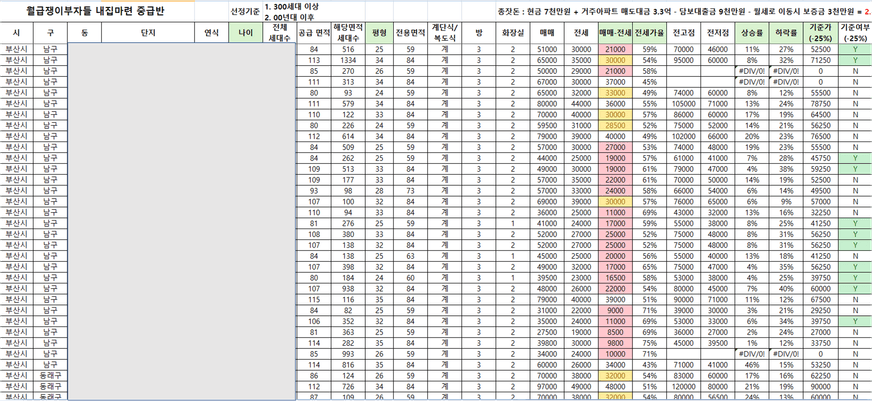The width and height of the screenshot is (872, 401).
Task: Click the 매매 cell showing 39800
Action: pyautogui.click(x=547, y=343)
